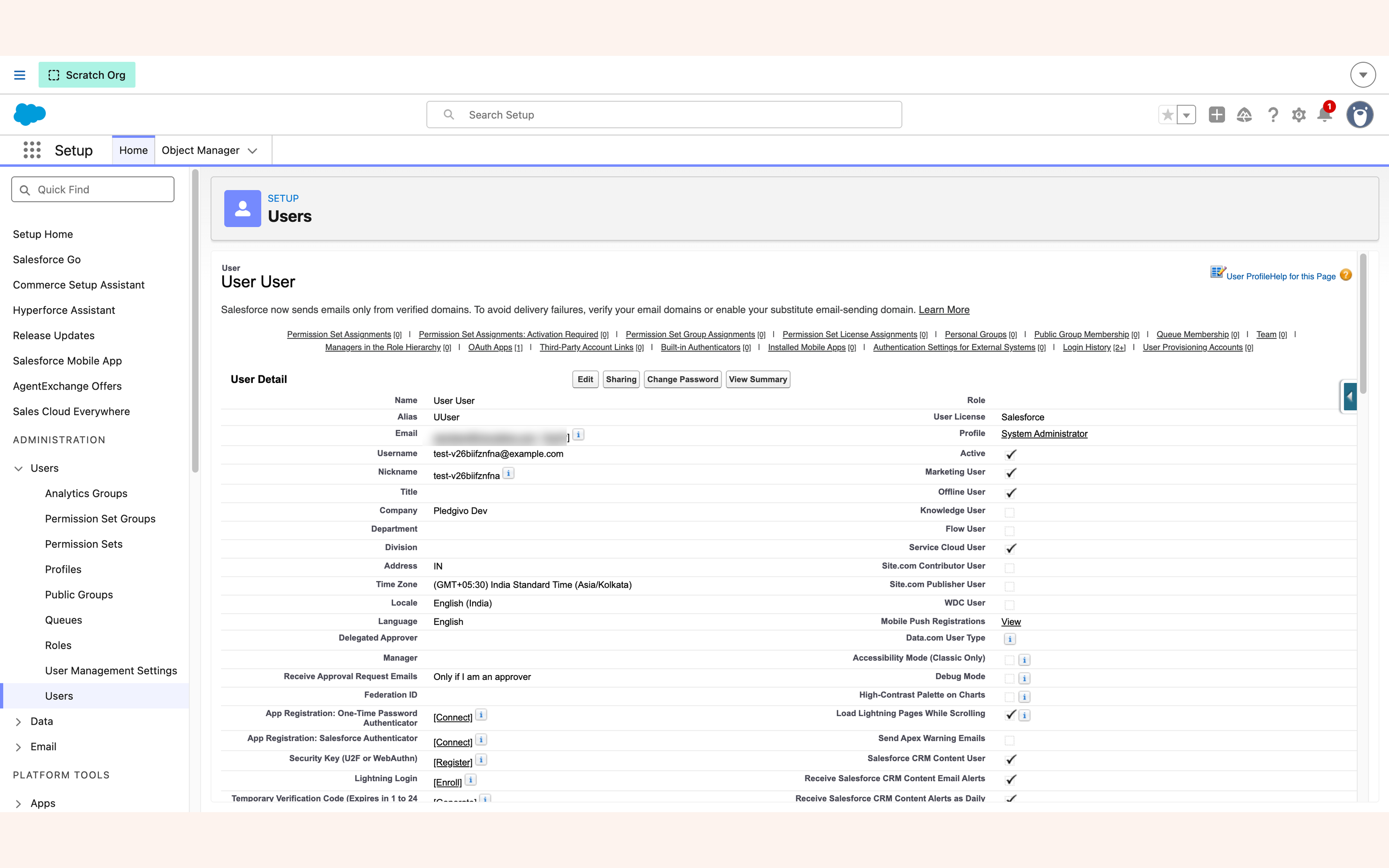The image size is (1389, 868).
Task: Click the Debug Mode info icon
Action: [1024, 678]
